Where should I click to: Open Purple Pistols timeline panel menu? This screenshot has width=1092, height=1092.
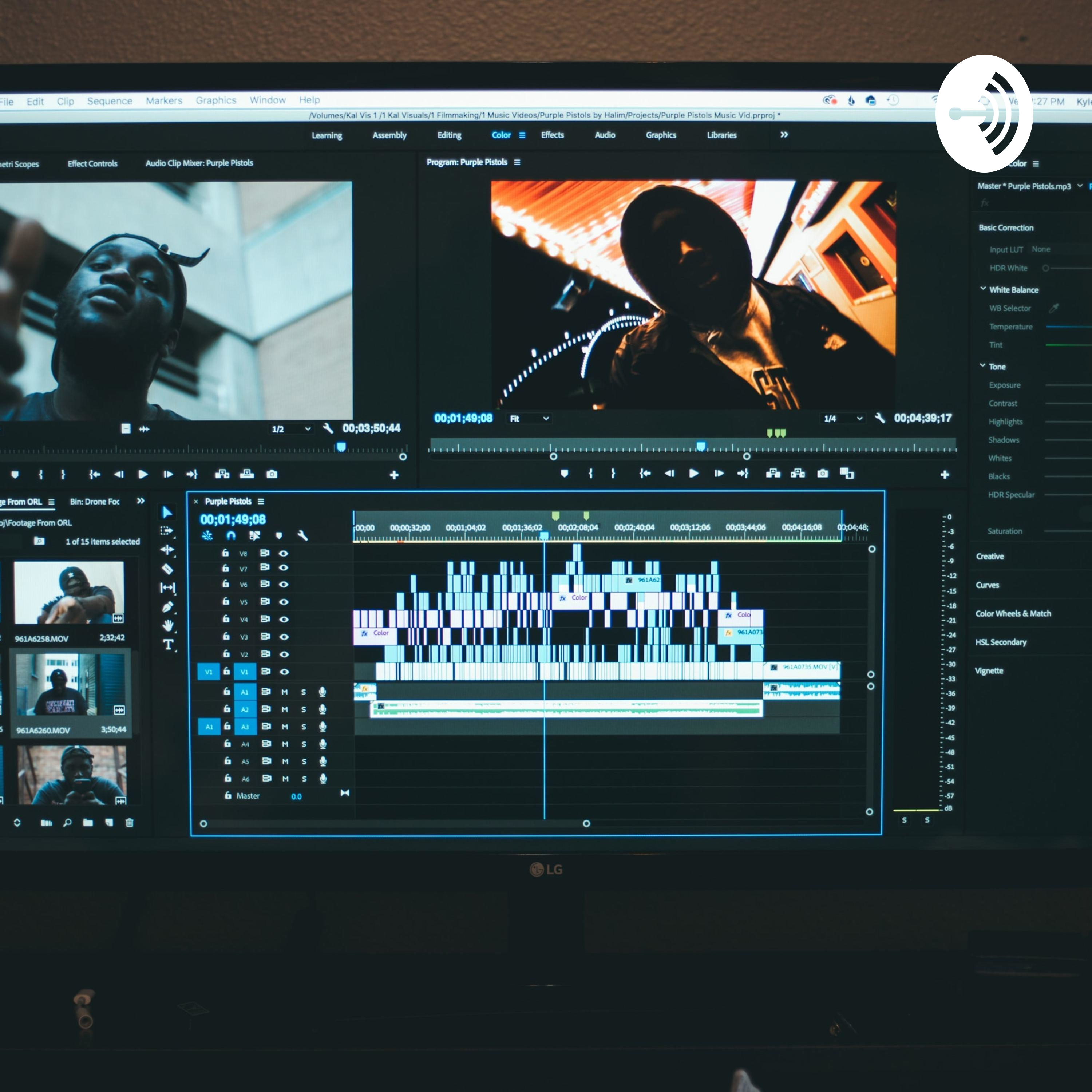pyautogui.click(x=261, y=501)
